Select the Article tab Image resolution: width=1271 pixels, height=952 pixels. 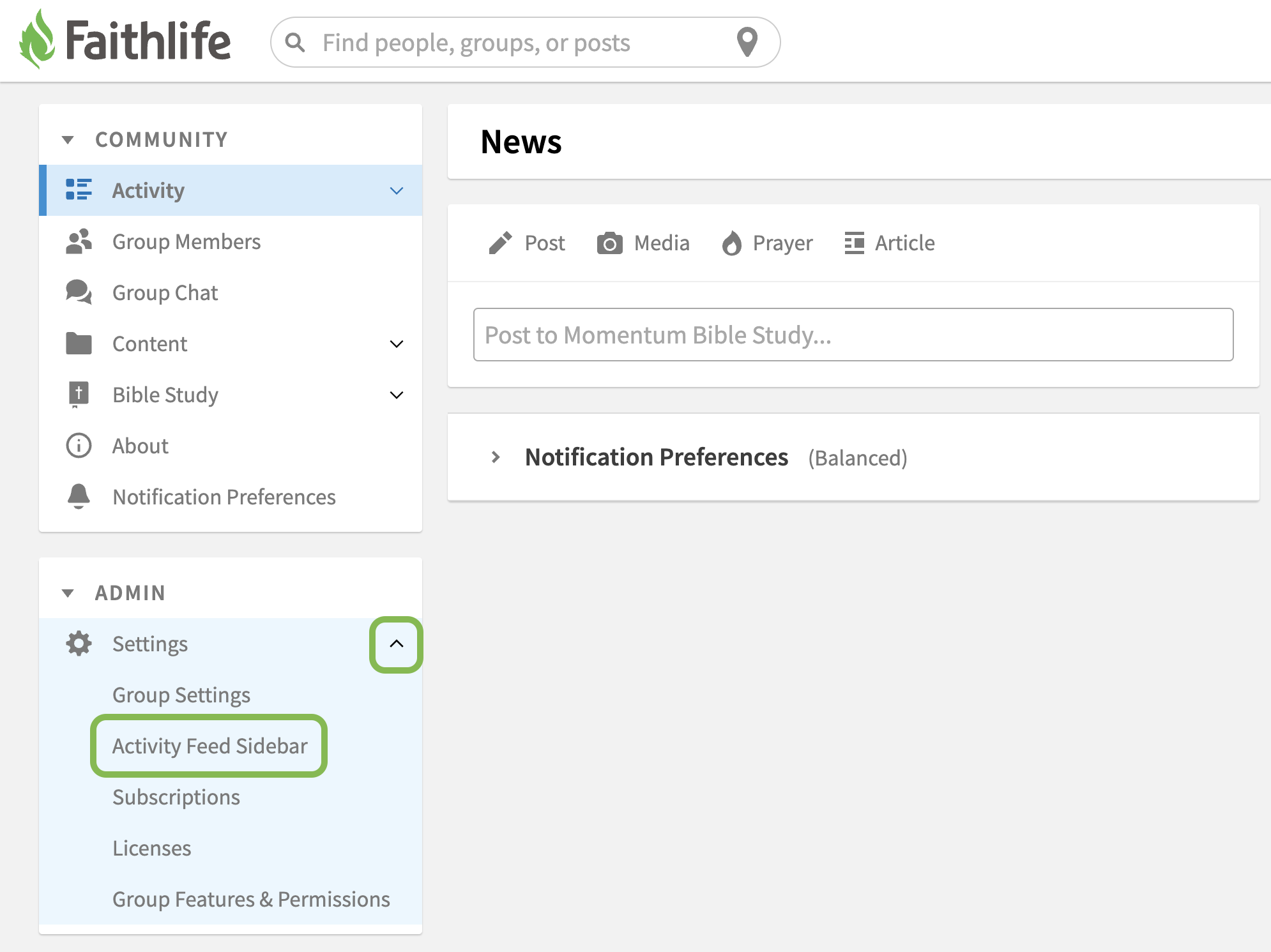coord(890,243)
